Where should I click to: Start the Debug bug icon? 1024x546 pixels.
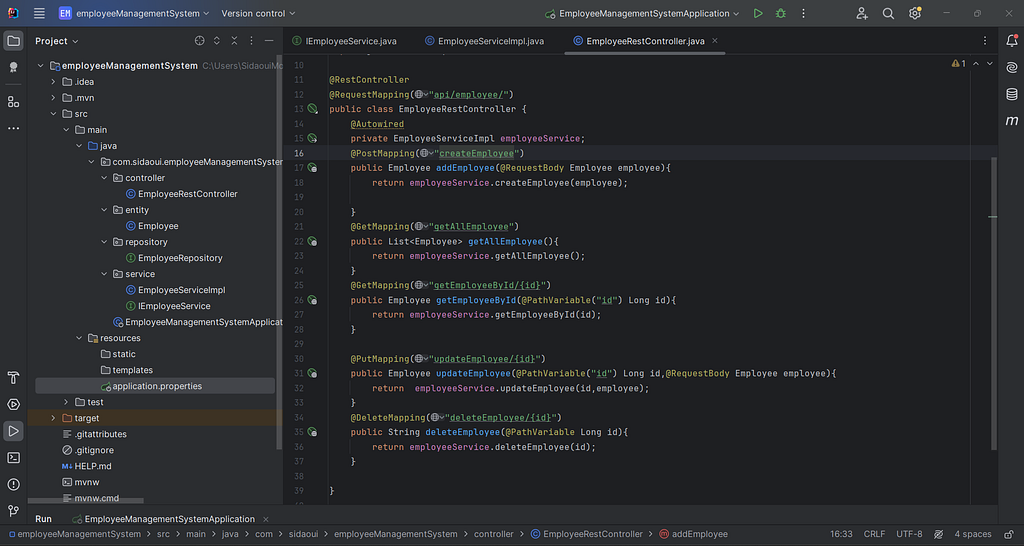pyautogui.click(x=780, y=13)
